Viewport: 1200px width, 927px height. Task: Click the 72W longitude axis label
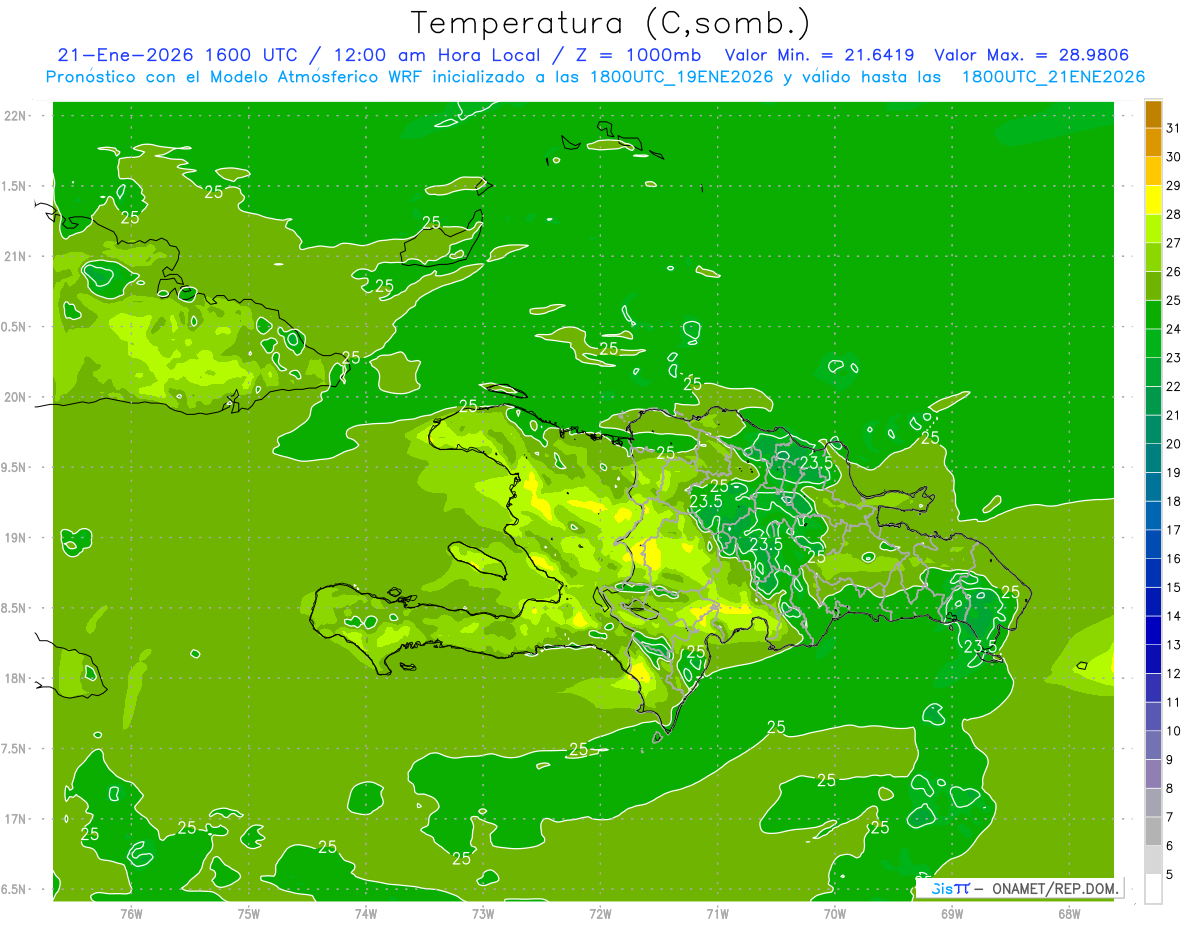600,913
